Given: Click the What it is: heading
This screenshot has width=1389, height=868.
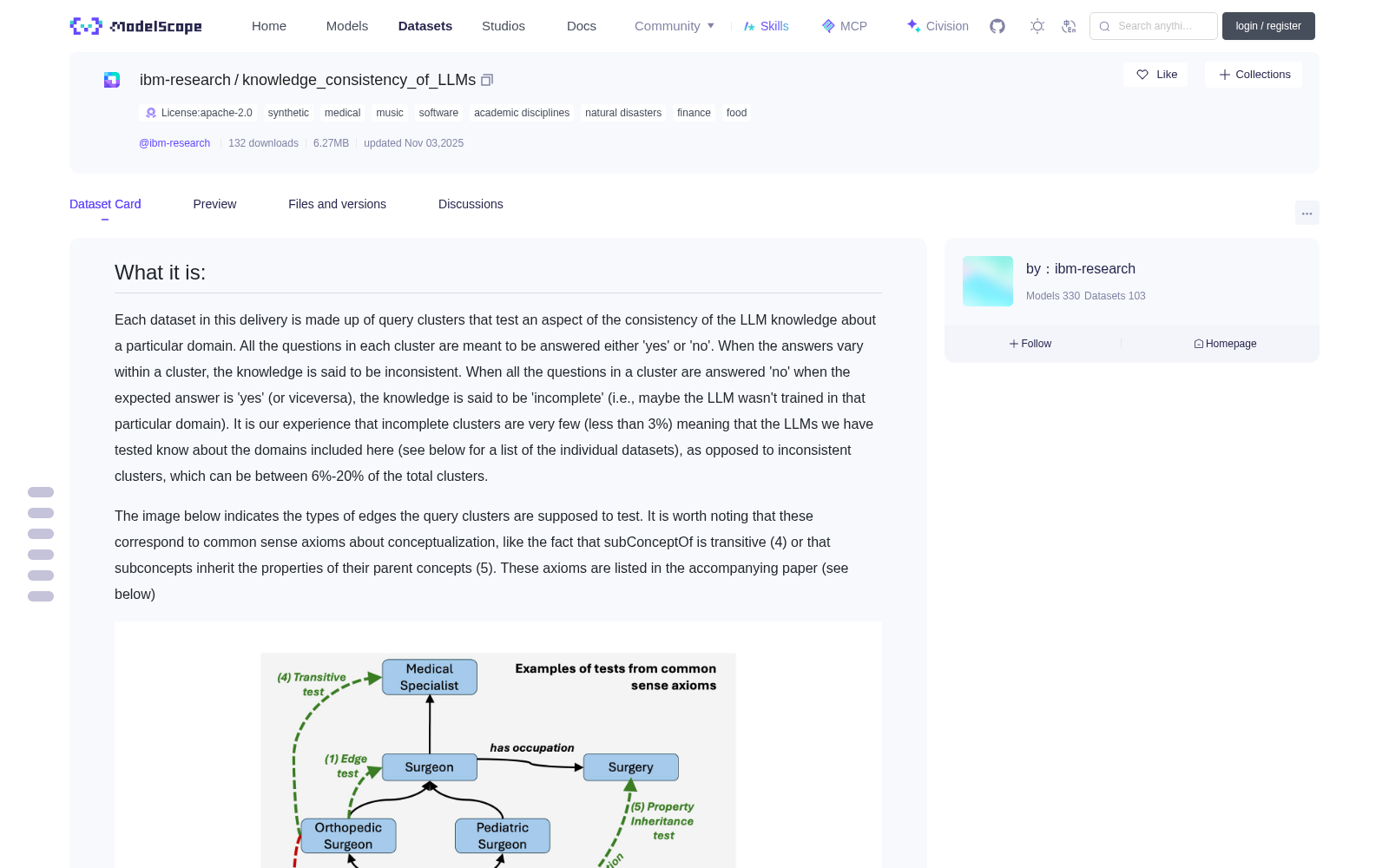Looking at the screenshot, I should (161, 273).
